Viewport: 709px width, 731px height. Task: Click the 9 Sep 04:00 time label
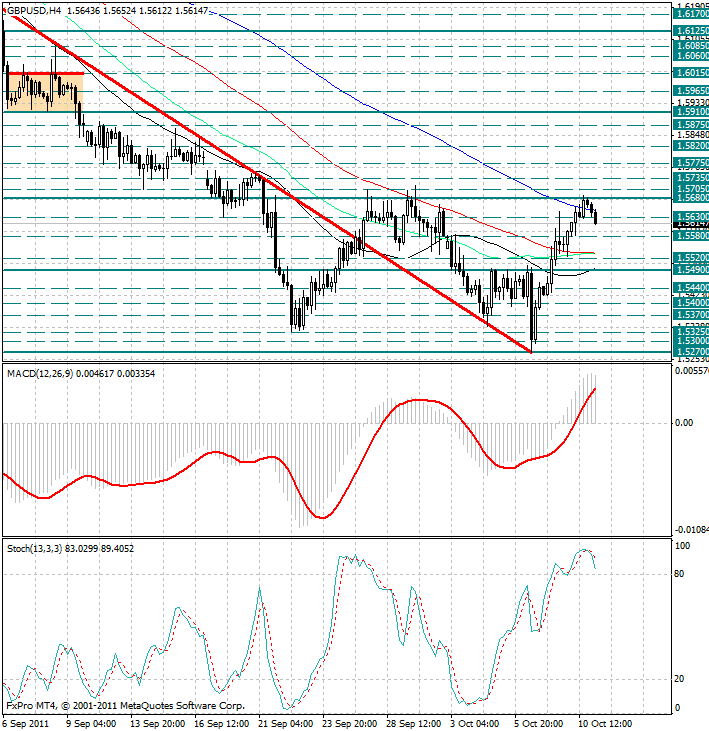(91, 724)
